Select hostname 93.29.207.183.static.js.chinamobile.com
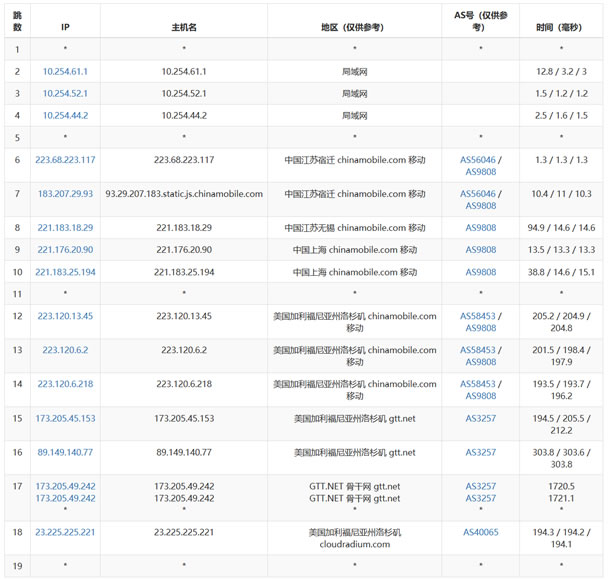The height and width of the screenshot is (580, 608). [x=184, y=194]
